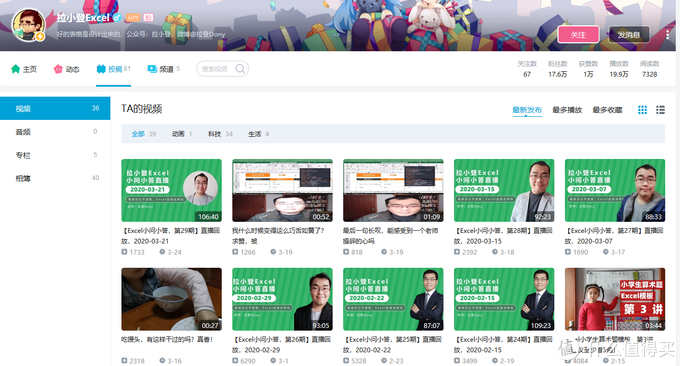Click play count 1733 under first video
The height and width of the screenshot is (366, 680).
pyautogui.click(x=133, y=252)
